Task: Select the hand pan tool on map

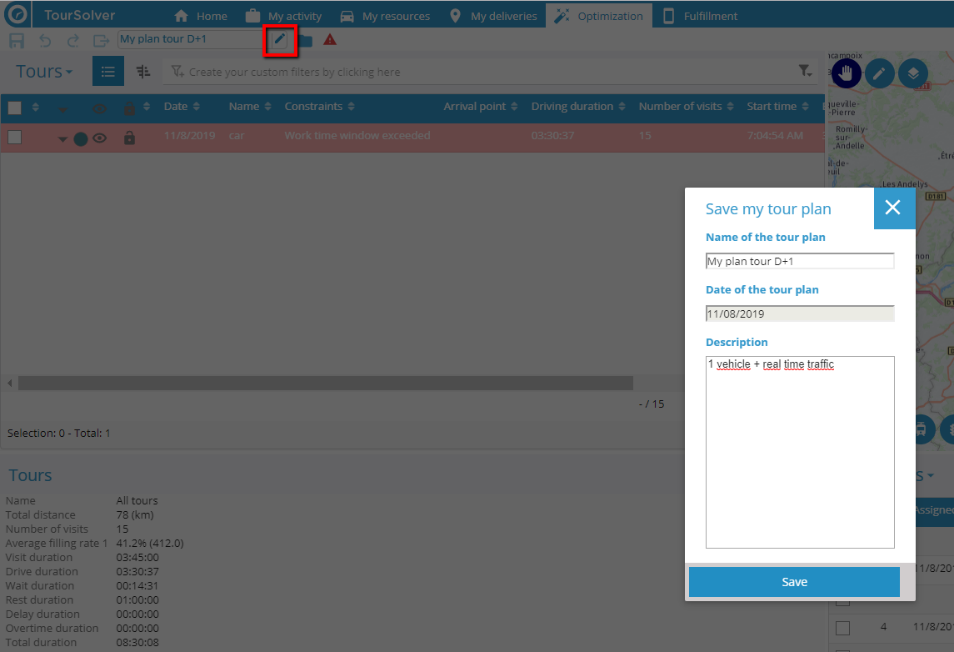Action: [846, 73]
